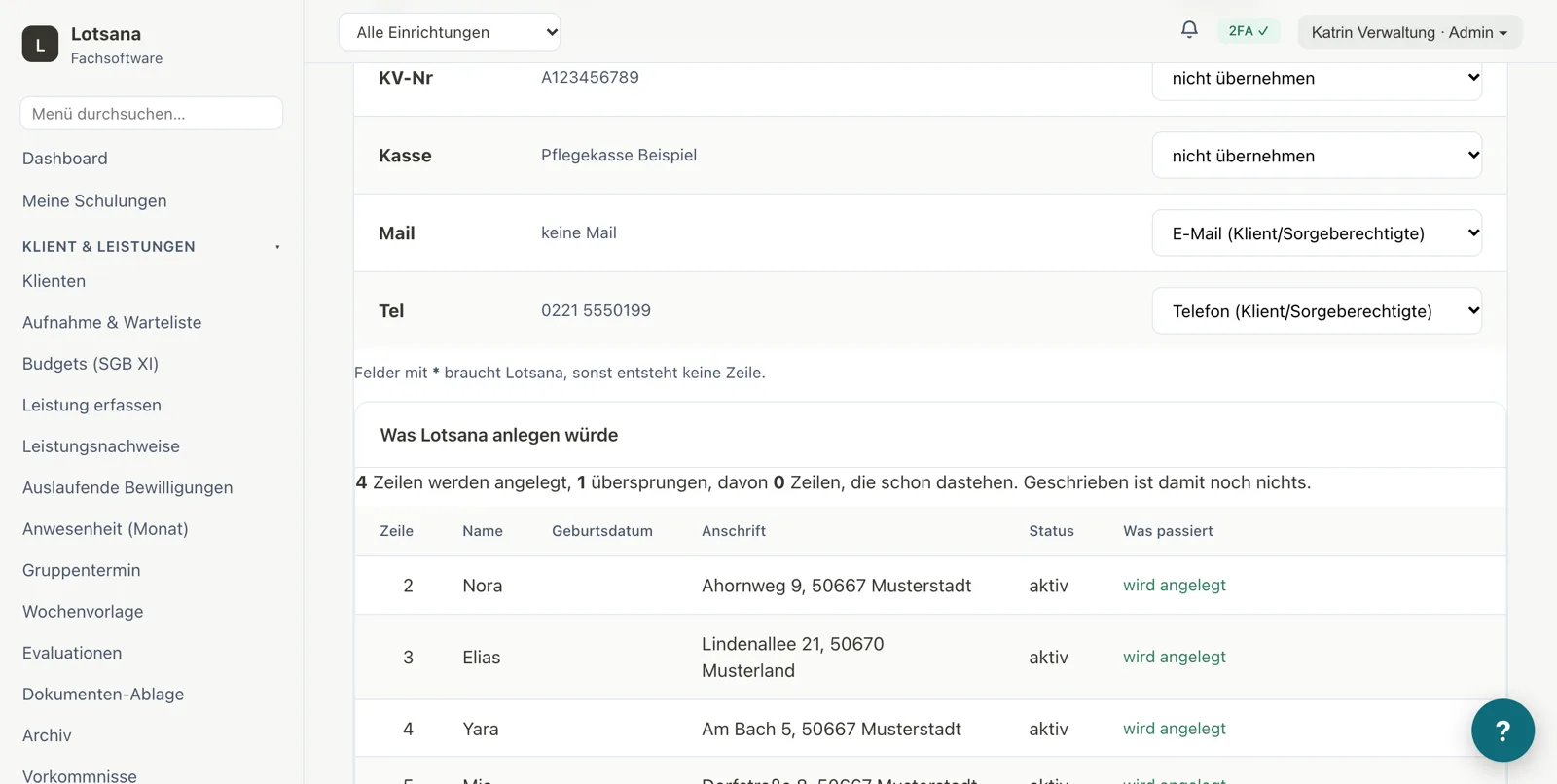Viewport: 1557px width, 784px height.
Task: Open Archiv in the sidebar
Action: [47, 736]
